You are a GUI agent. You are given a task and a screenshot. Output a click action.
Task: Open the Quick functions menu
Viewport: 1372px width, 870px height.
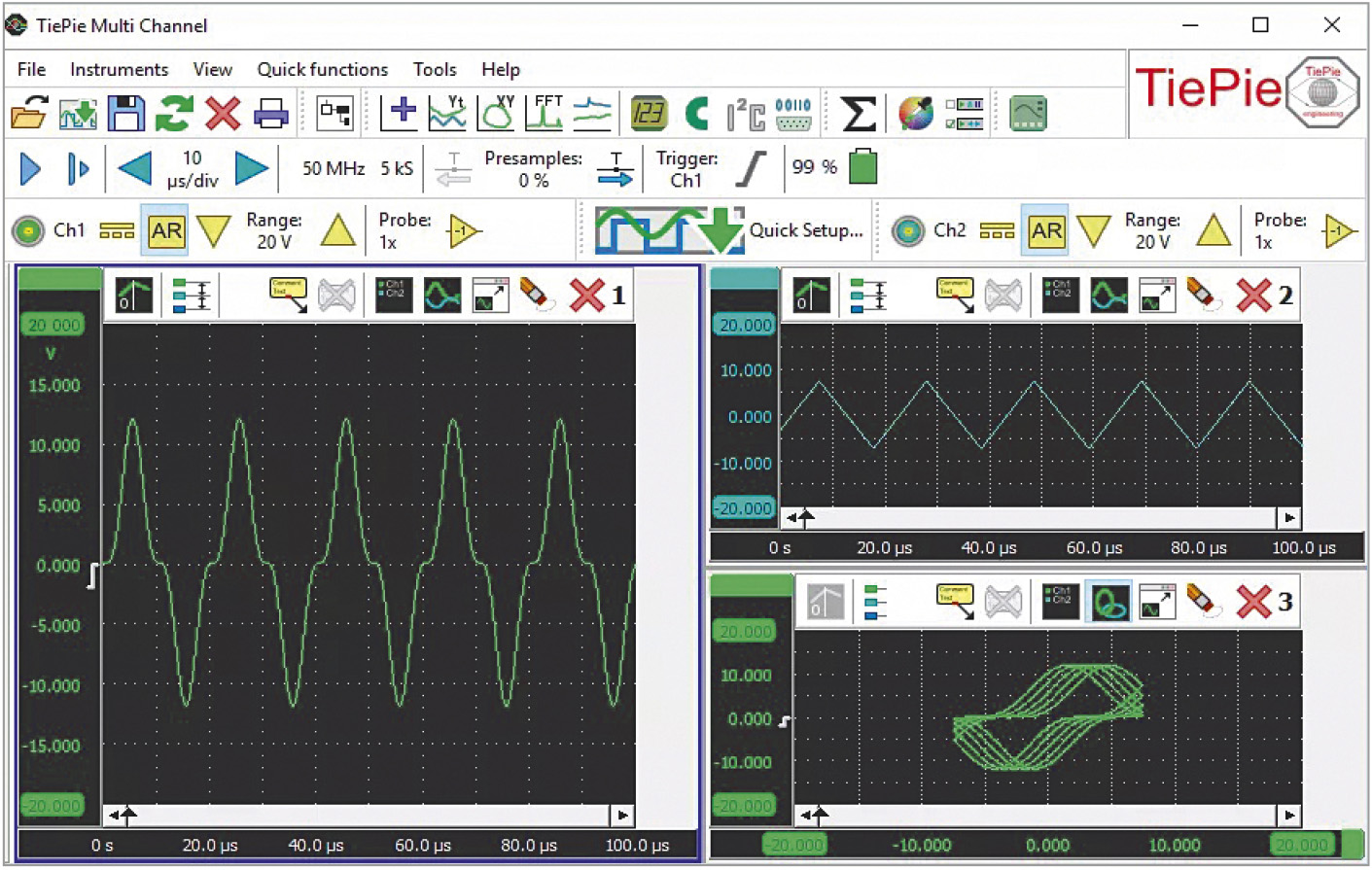[x=322, y=69]
